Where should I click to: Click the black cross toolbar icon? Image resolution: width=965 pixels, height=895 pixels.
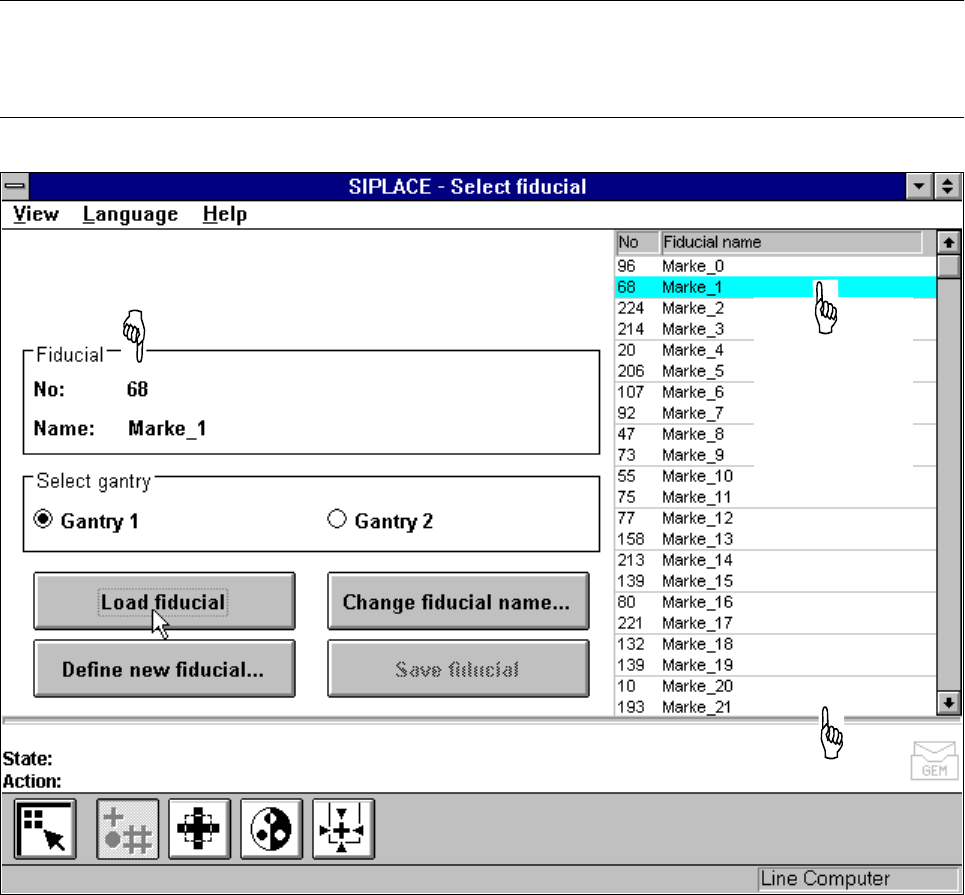tap(199, 829)
